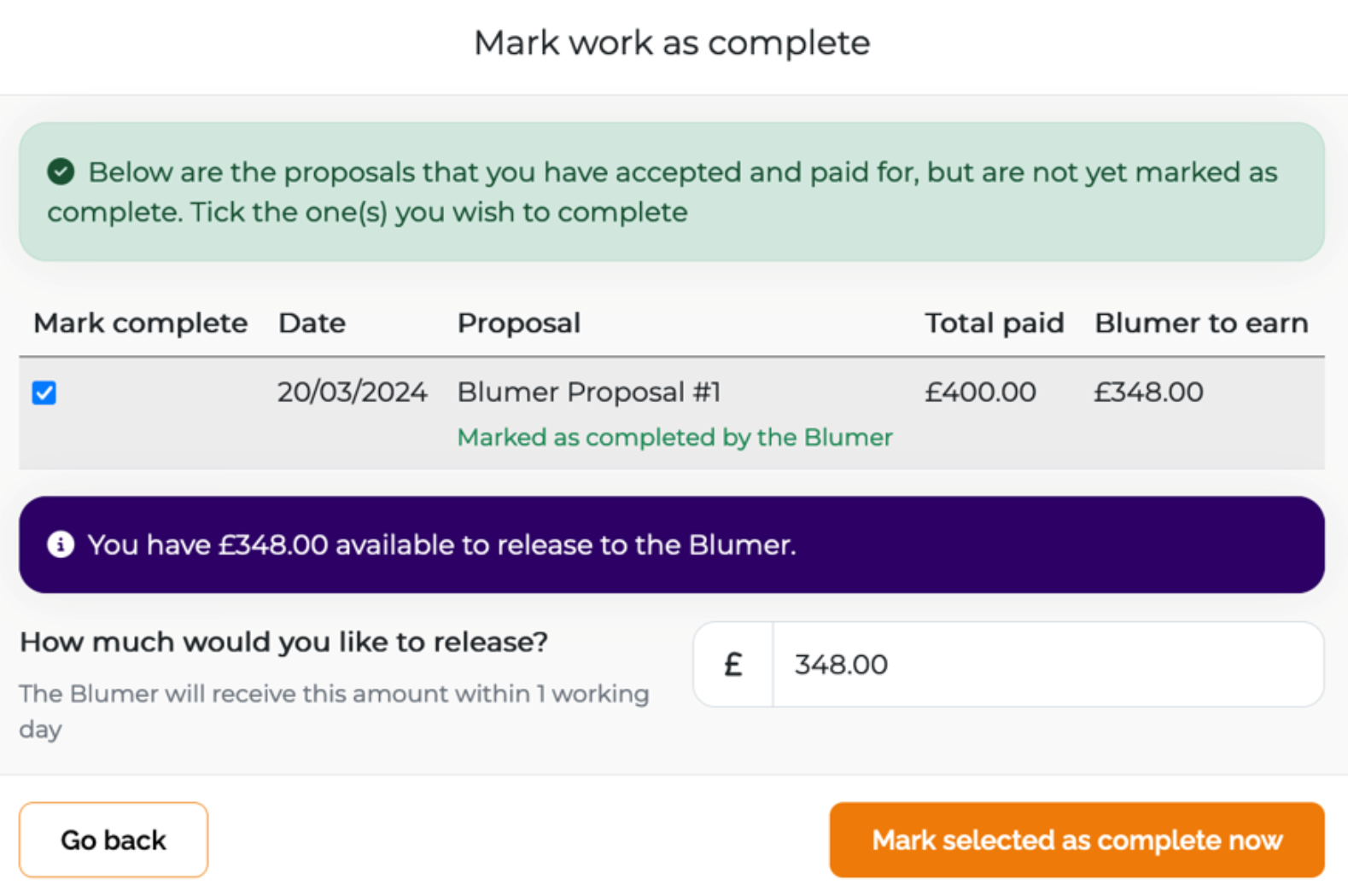Viewport: 1348px width, 896px height.
Task: Click the Mark complete column header
Action: tap(140, 323)
